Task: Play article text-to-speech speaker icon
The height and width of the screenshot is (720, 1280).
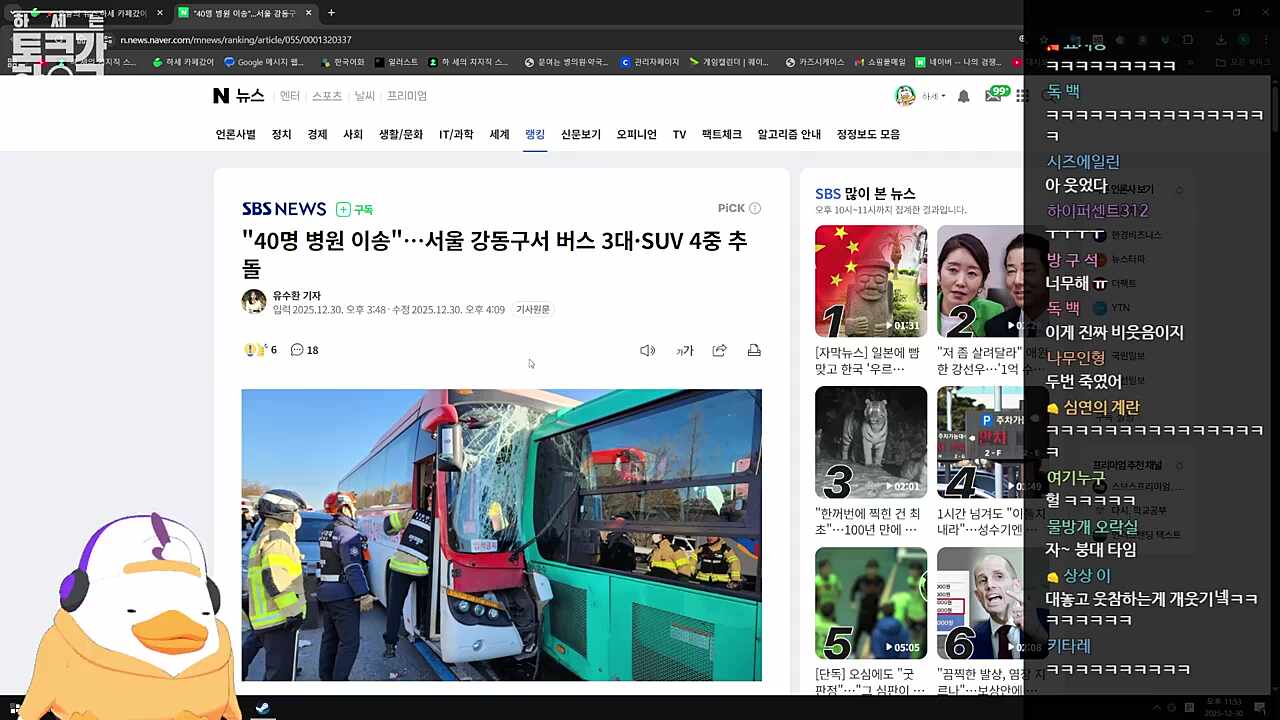Action: pos(648,350)
